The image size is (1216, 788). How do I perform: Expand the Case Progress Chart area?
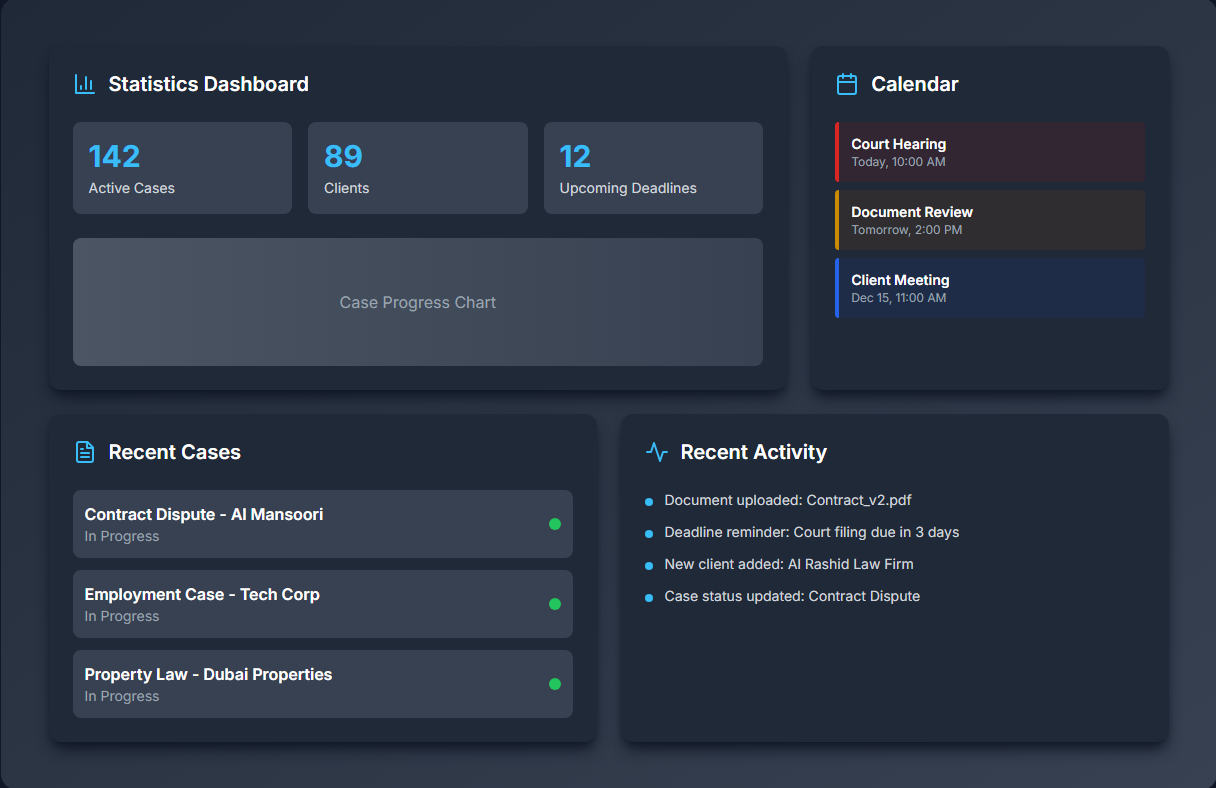point(418,302)
